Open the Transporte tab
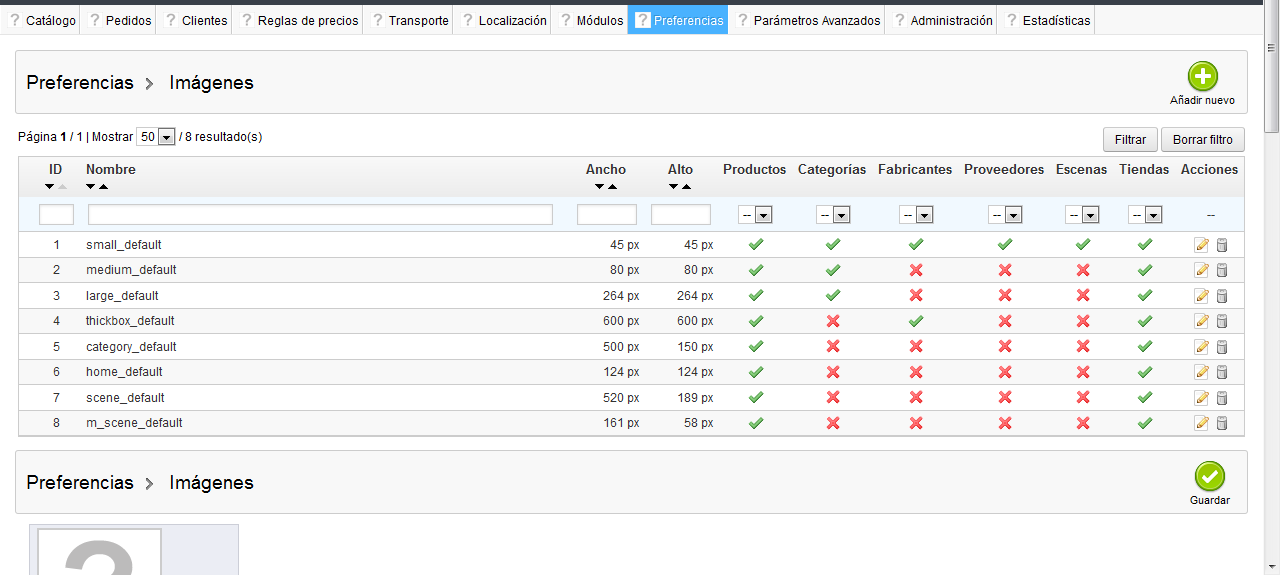Screen dimensions: 1280x575 [408, 20]
